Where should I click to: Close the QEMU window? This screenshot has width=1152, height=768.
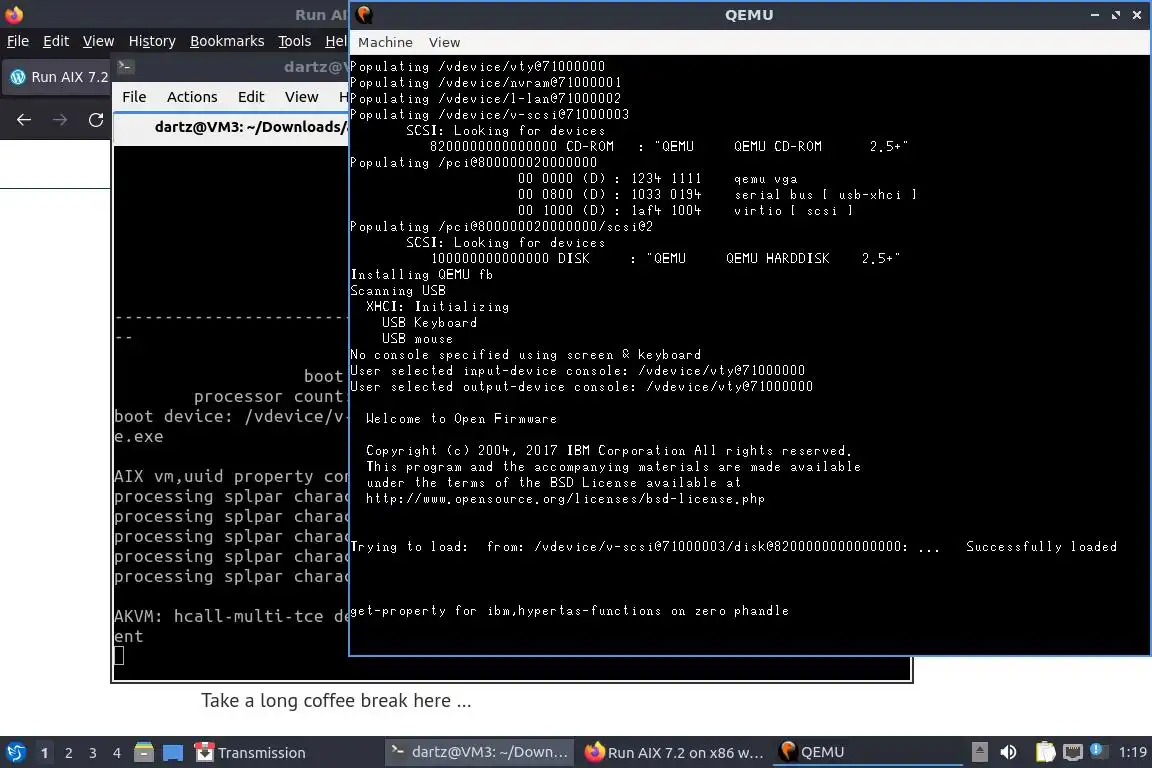point(1137,15)
